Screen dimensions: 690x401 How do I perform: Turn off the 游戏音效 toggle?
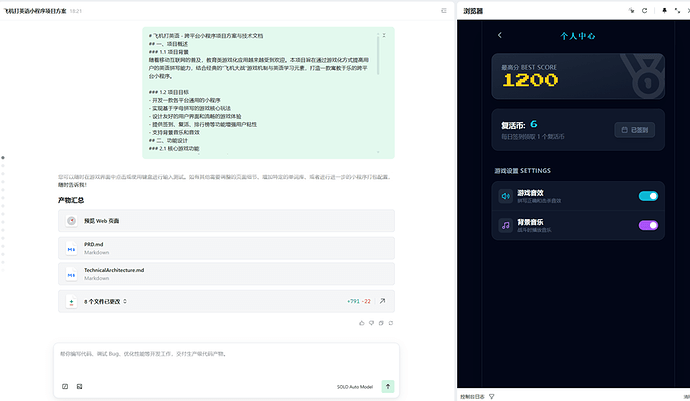point(648,196)
